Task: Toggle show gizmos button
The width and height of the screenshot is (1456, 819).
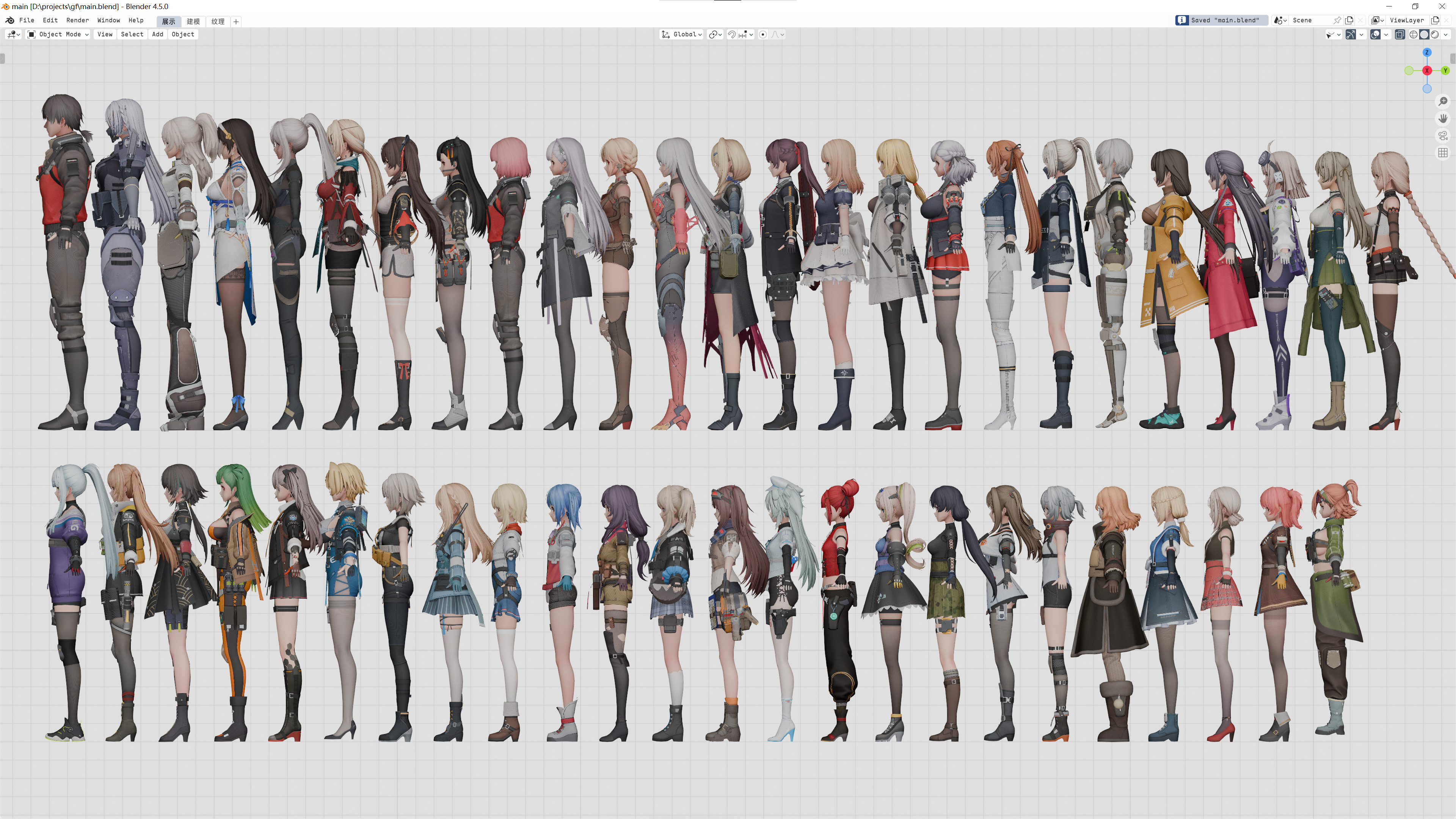Action: click(1350, 35)
